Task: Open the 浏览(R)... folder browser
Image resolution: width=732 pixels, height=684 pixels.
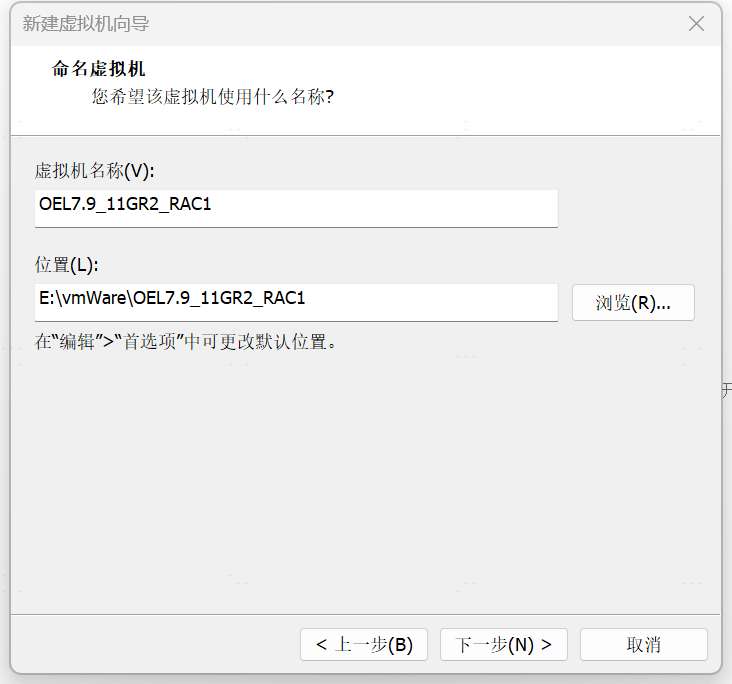Action: coord(632,303)
